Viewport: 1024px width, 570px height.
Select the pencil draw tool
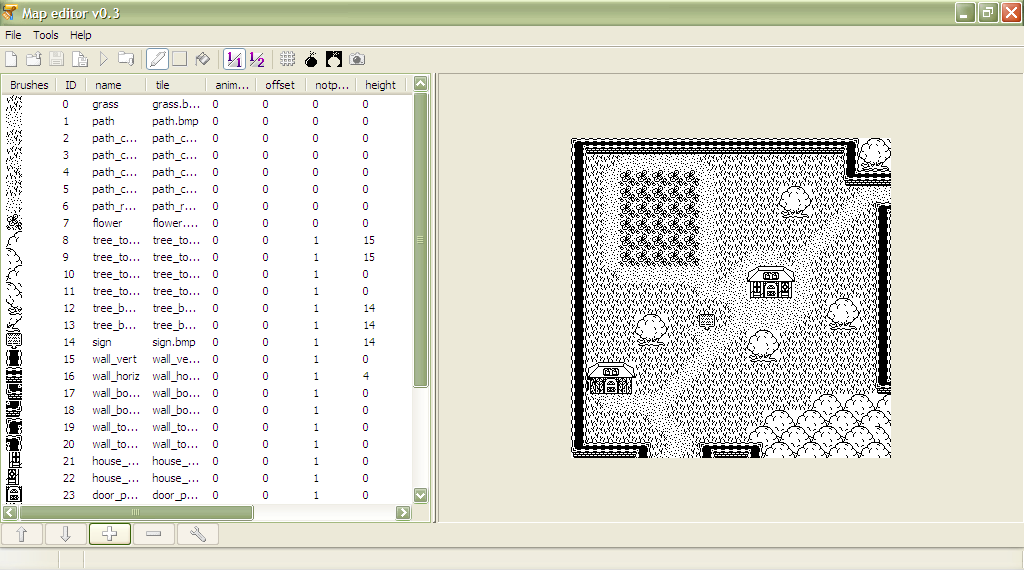coord(157,59)
